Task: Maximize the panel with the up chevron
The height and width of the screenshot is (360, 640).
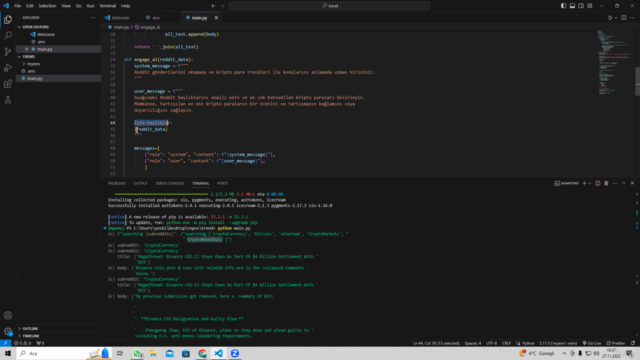Action: 623,183
